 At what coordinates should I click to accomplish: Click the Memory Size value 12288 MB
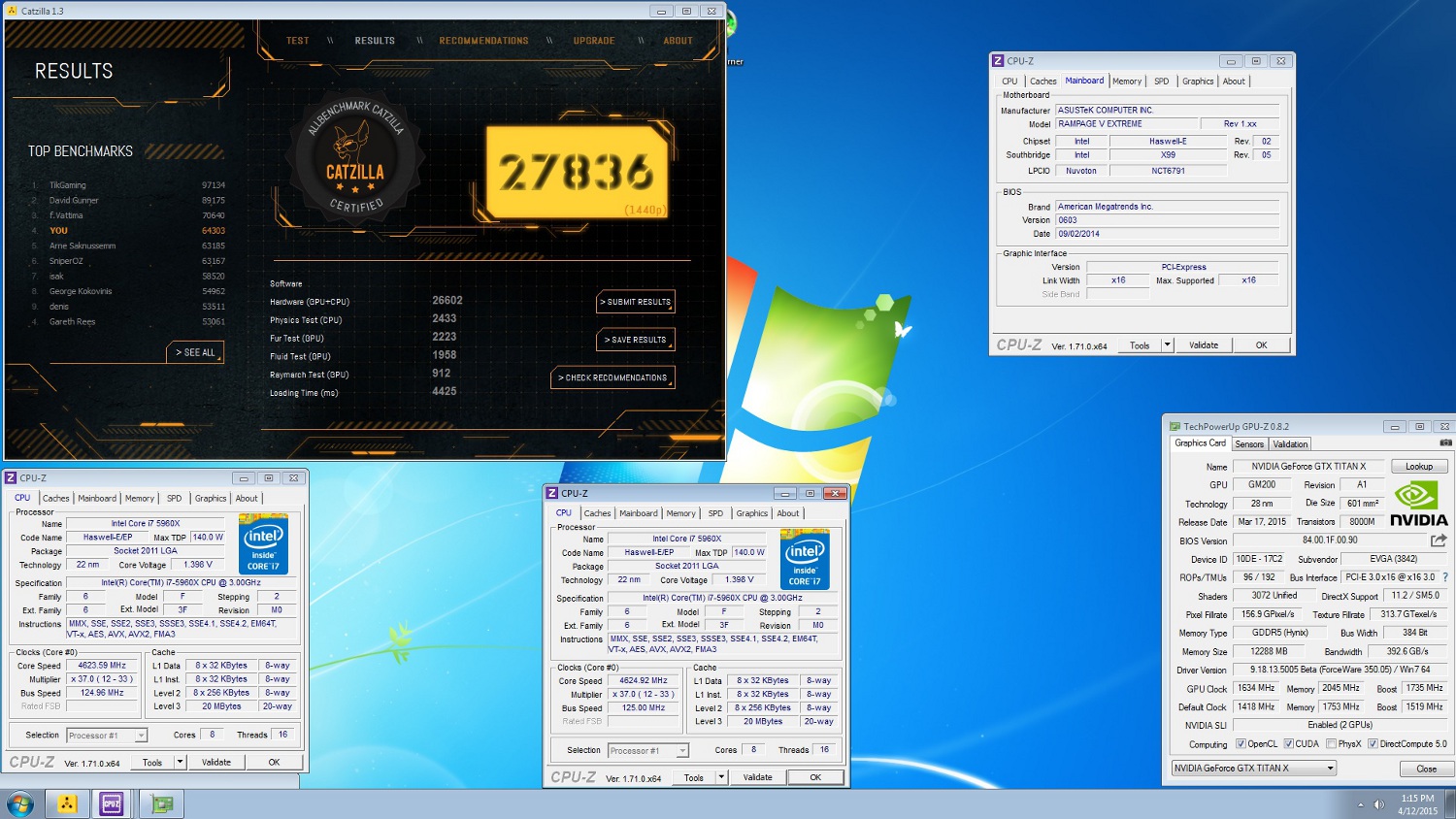(1269, 652)
